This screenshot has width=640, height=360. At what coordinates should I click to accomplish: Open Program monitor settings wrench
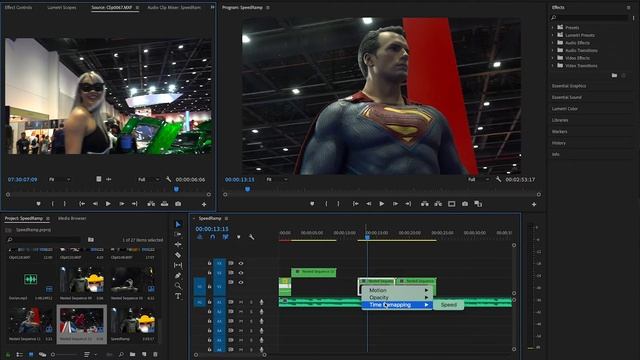(x=498, y=179)
